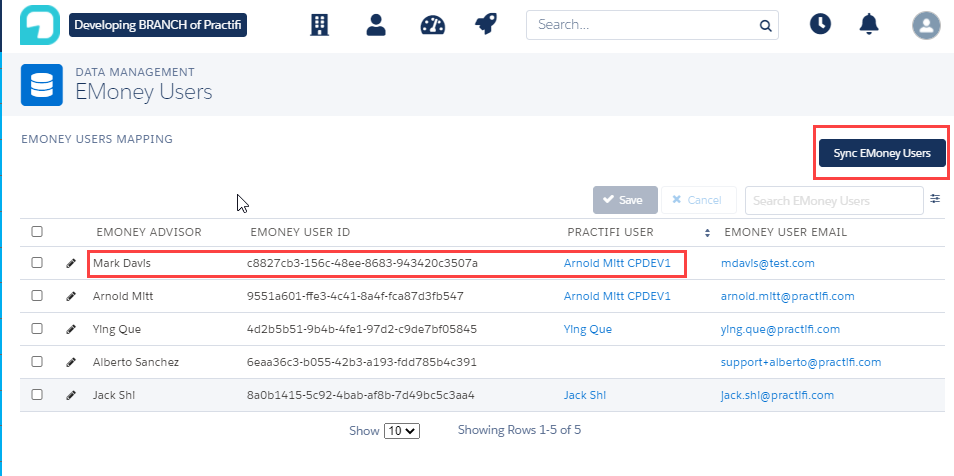Select user ID starting with 6eaa36c3
The width and height of the screenshot is (954, 476).
pos(361,362)
